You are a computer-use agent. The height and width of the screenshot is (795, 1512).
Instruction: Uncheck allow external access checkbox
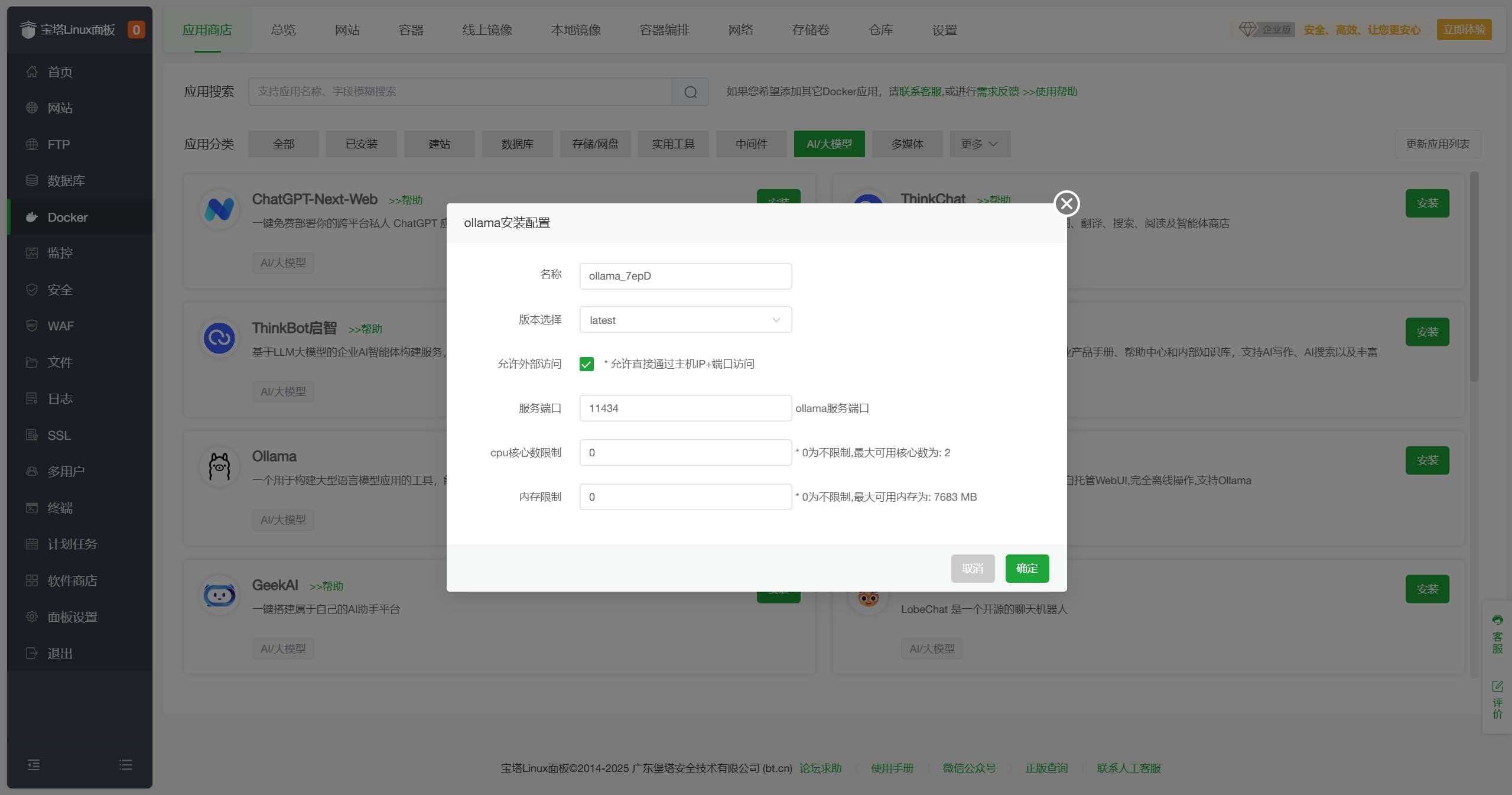(x=586, y=364)
